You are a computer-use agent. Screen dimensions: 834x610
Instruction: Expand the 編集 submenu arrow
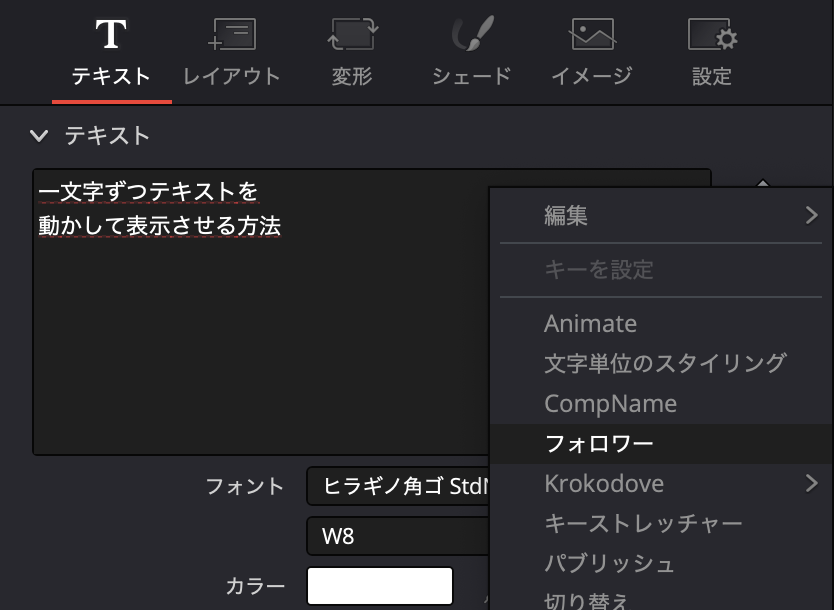click(x=811, y=215)
